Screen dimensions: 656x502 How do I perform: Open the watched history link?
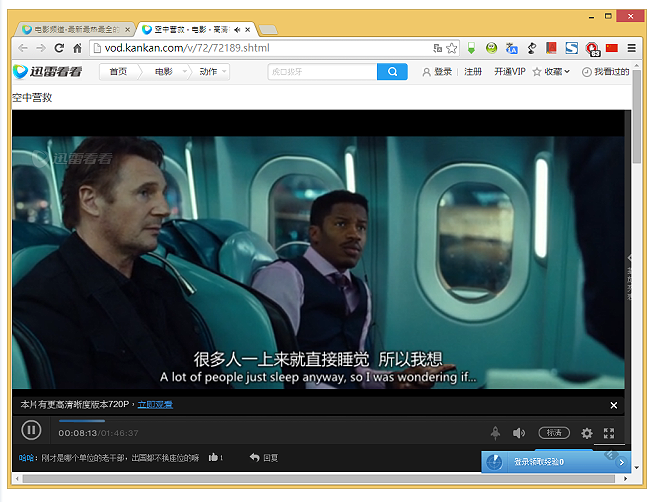tap(606, 72)
